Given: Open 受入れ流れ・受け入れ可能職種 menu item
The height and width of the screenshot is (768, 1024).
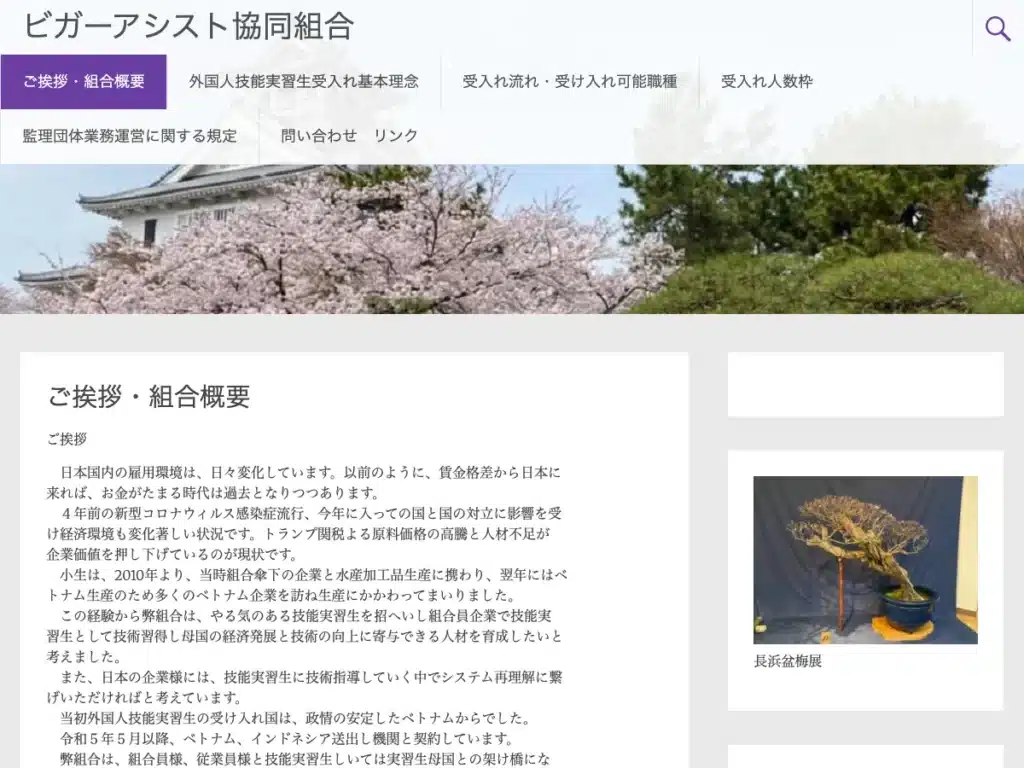Looking at the screenshot, I should 569,82.
